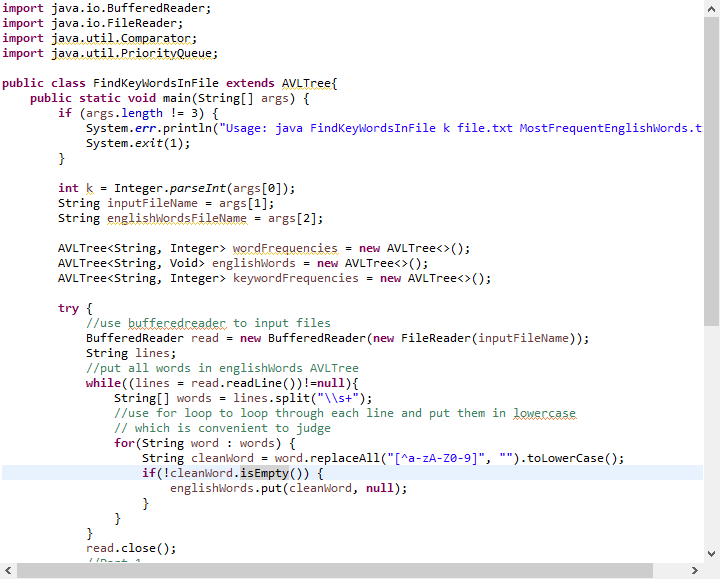Click the toLowerCase() call
The height and width of the screenshot is (579, 720).
[x=571, y=458]
